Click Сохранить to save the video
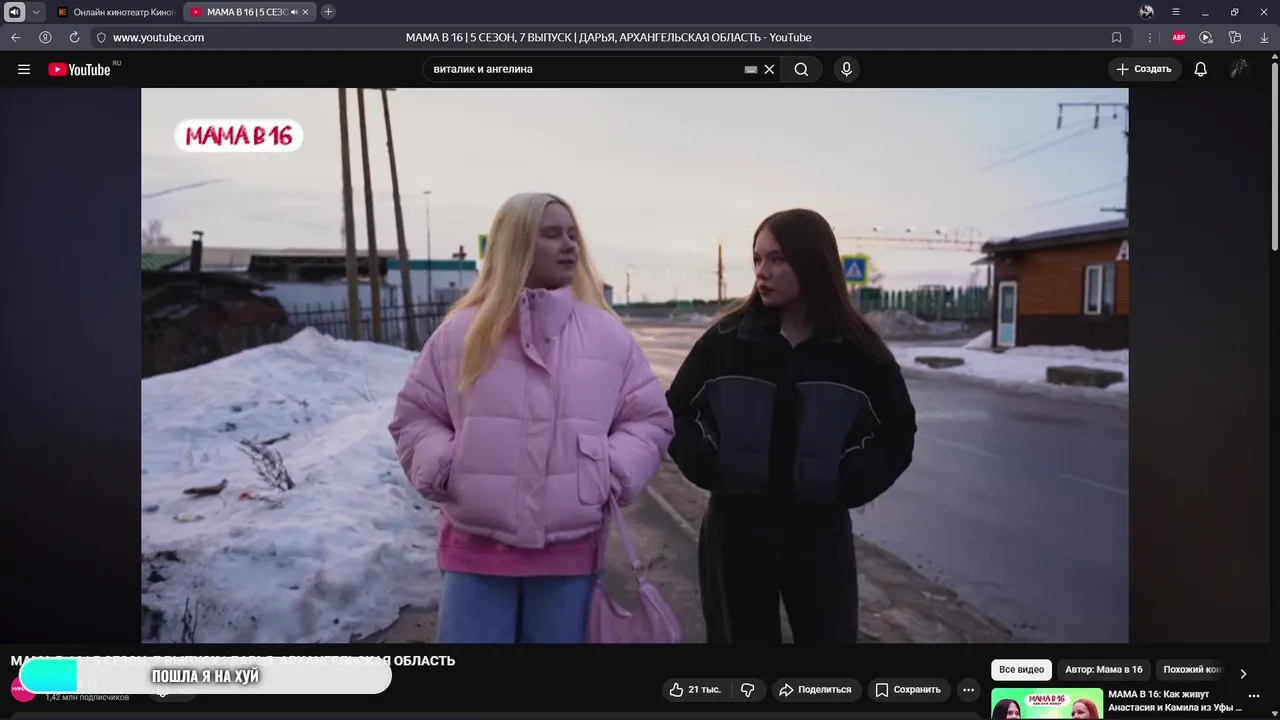 click(908, 689)
